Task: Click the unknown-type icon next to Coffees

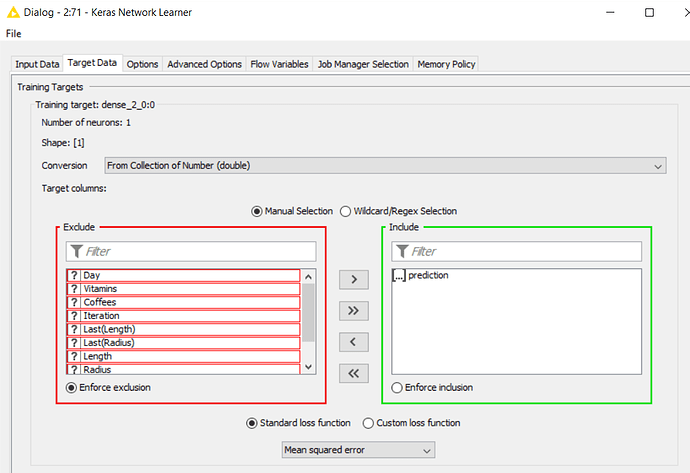Action: pyautogui.click(x=74, y=302)
